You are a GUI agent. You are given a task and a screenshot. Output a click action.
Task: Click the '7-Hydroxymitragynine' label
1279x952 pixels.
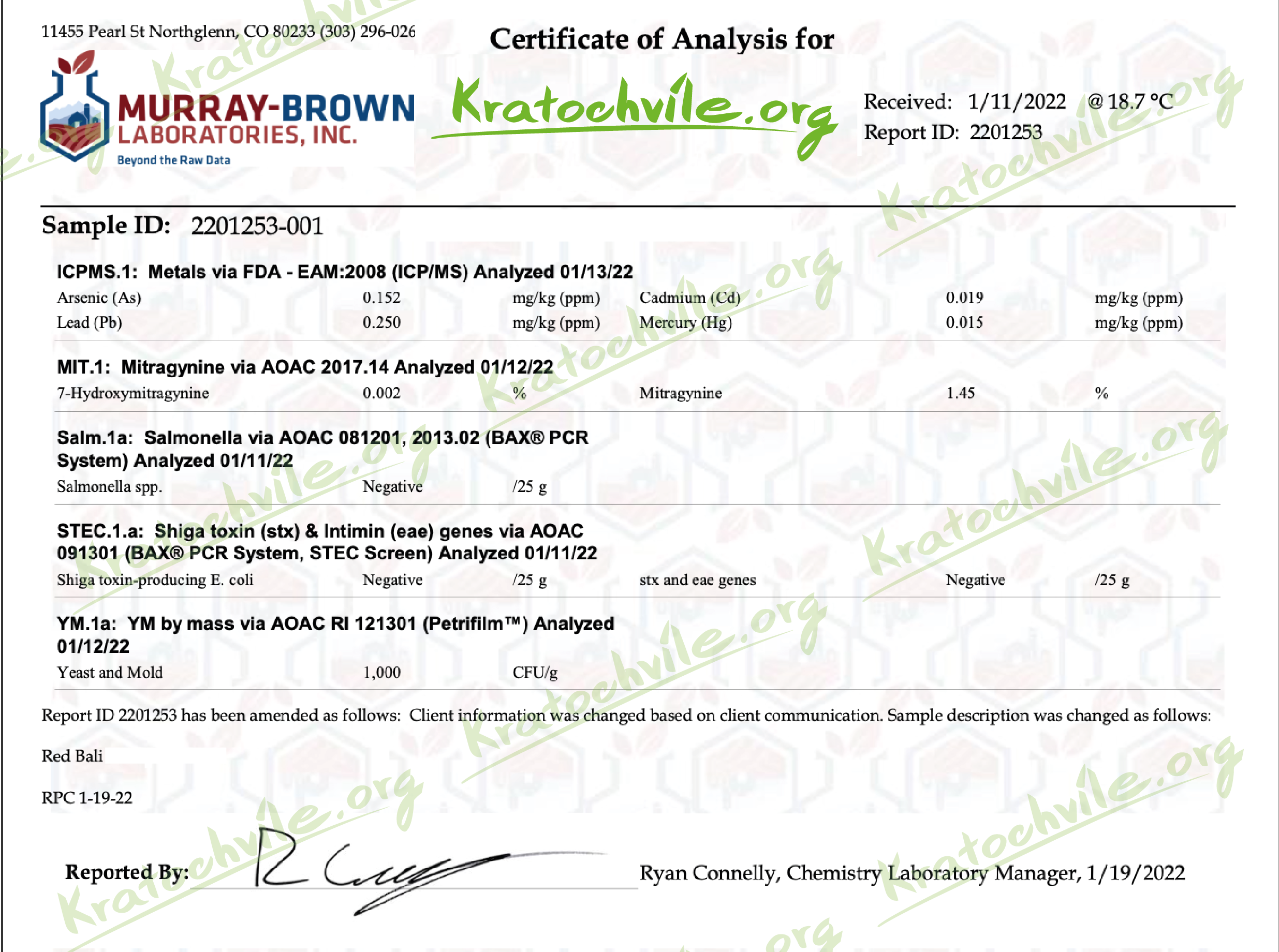click(x=133, y=394)
